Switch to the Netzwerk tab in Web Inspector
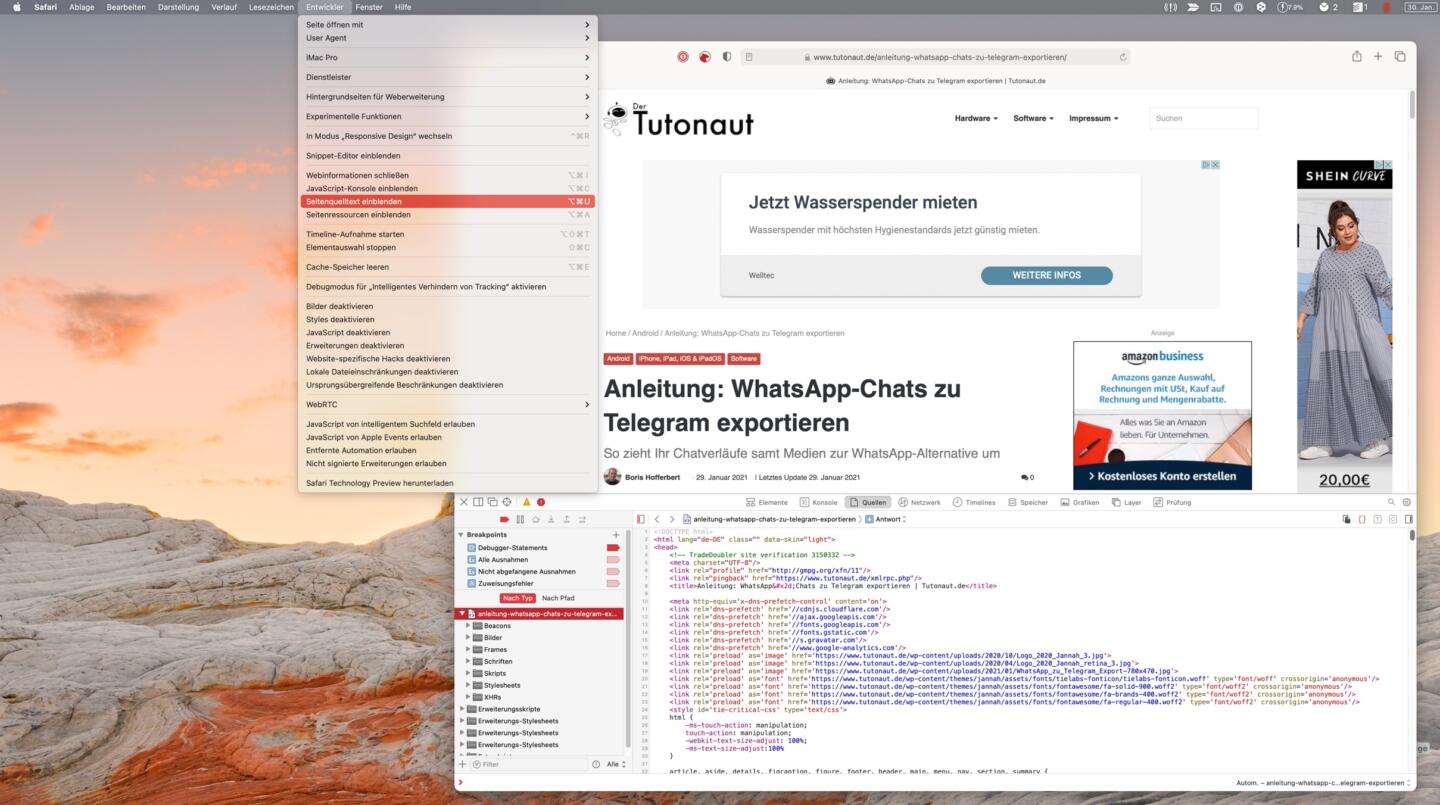1440x805 pixels. click(x=919, y=502)
